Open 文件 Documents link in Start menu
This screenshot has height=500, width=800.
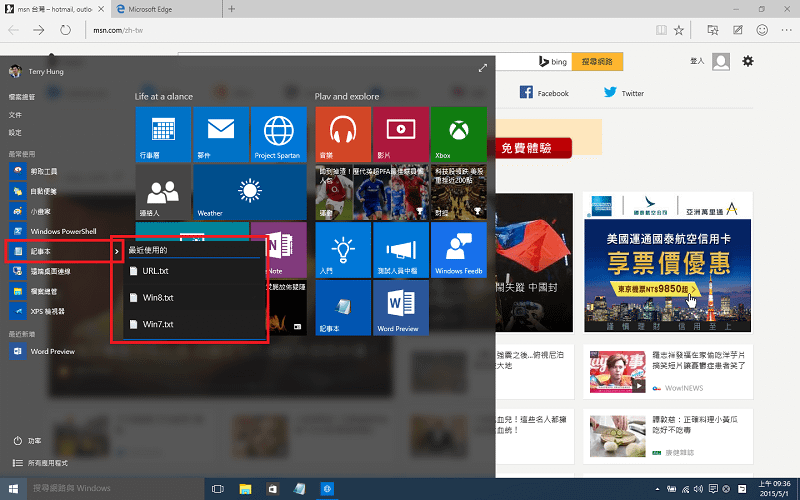[15, 115]
